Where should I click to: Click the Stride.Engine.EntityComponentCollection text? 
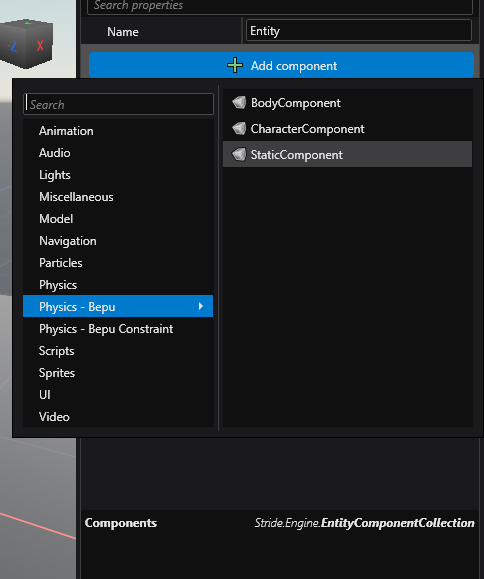364,523
